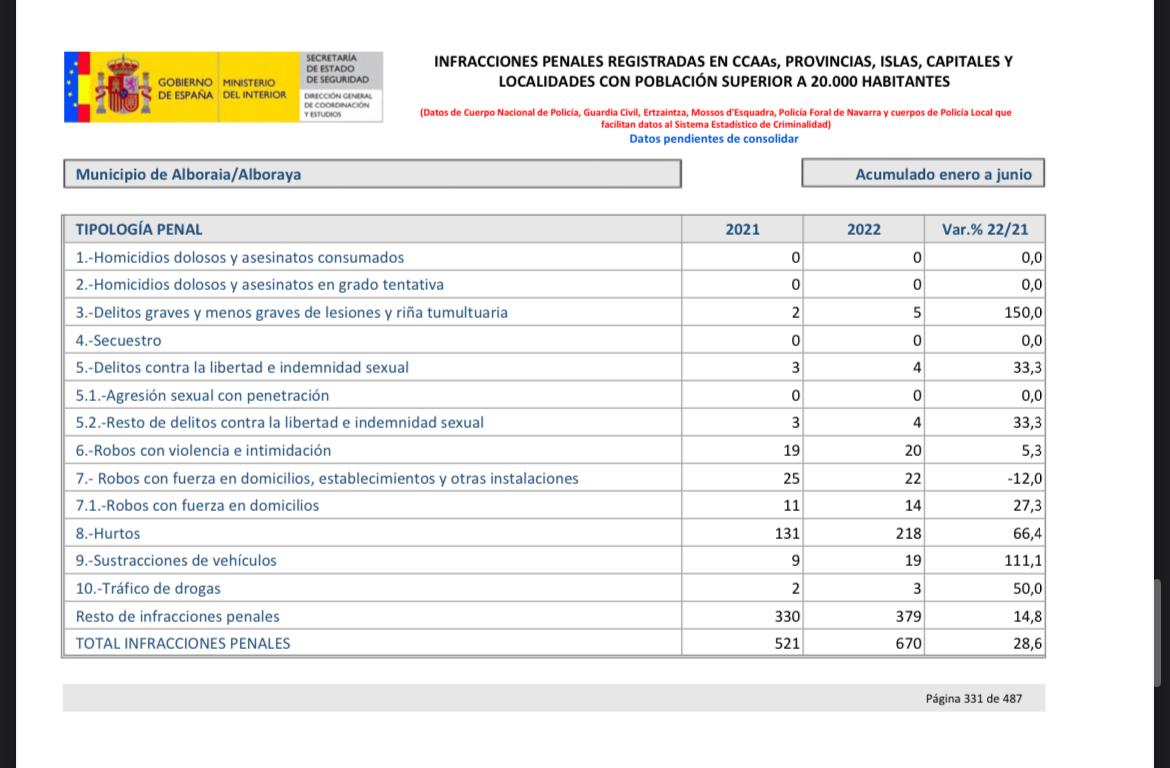Select the 2021 column header
1170x768 pixels.
coord(740,229)
